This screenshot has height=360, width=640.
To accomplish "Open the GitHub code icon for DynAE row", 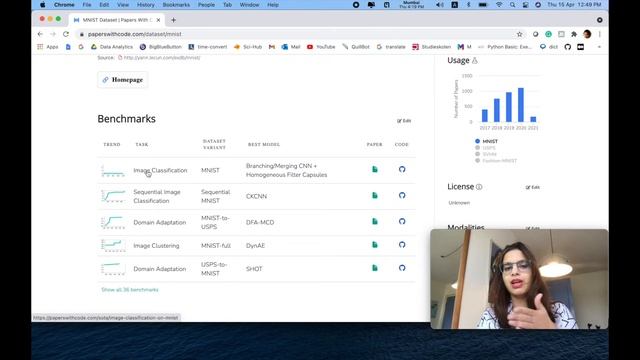I will (x=402, y=244).
